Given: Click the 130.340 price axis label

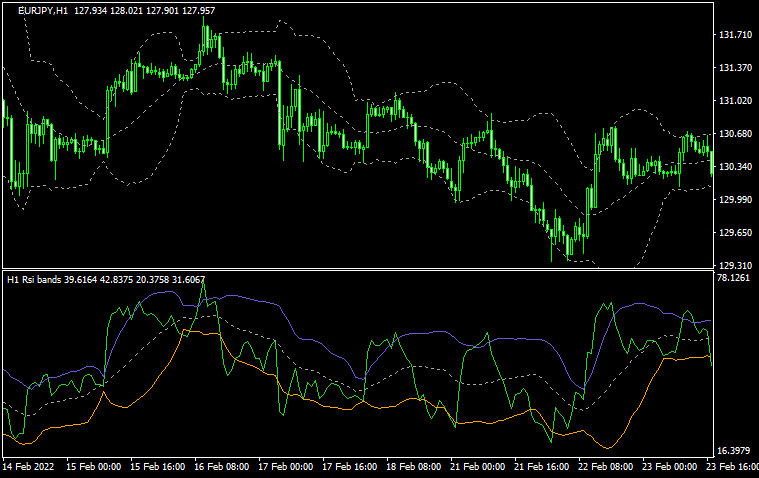Looking at the screenshot, I should click(x=736, y=167).
